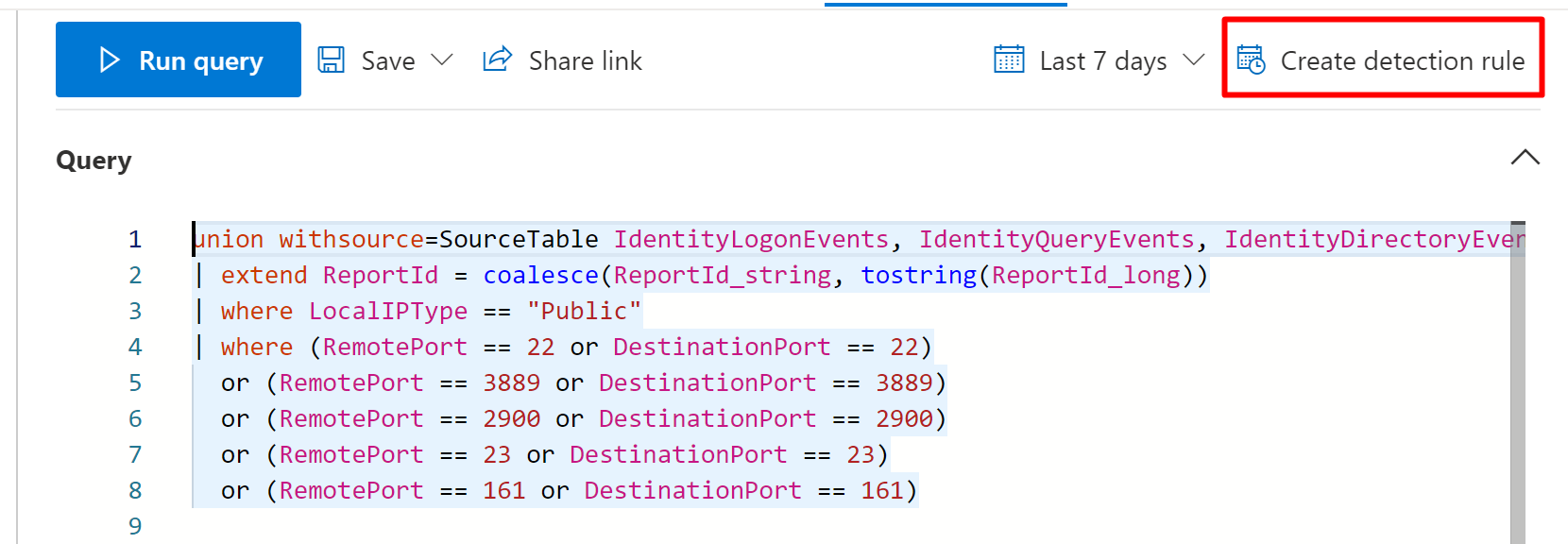Click the Share link arrow icon
The height and width of the screenshot is (544, 1568).
[x=497, y=59]
